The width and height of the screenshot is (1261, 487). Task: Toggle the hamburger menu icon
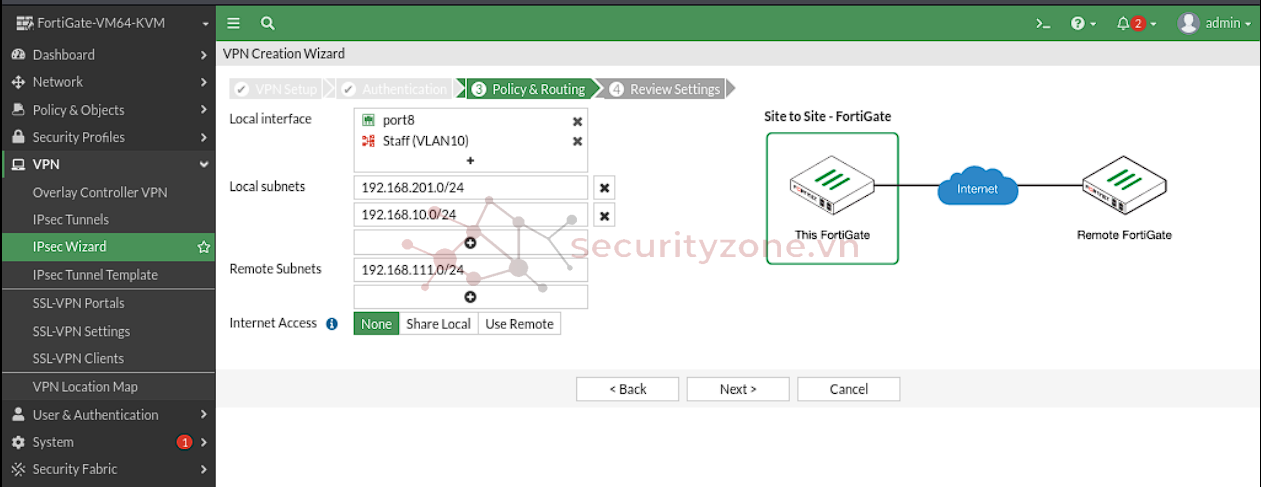(233, 23)
